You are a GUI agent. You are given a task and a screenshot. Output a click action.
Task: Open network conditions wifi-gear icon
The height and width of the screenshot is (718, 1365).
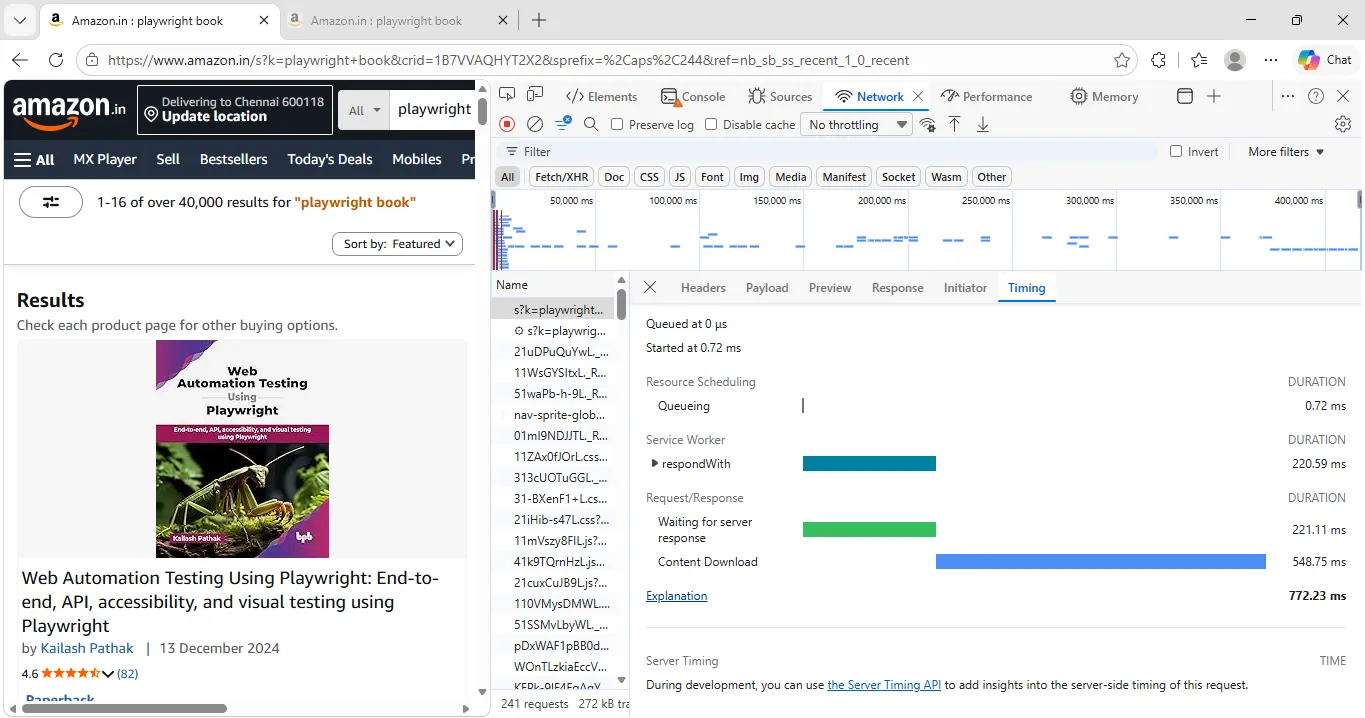928,124
